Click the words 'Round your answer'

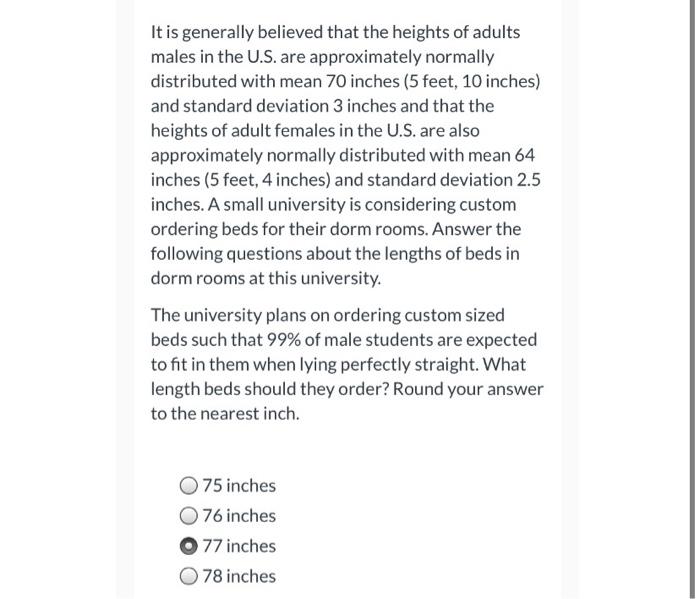click(468, 390)
